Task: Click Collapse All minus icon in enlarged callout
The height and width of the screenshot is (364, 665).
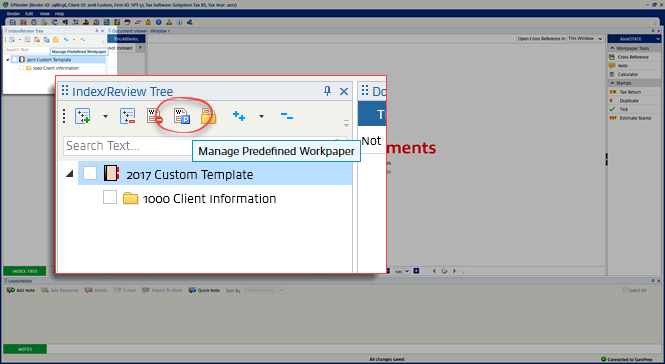Action: (287, 115)
